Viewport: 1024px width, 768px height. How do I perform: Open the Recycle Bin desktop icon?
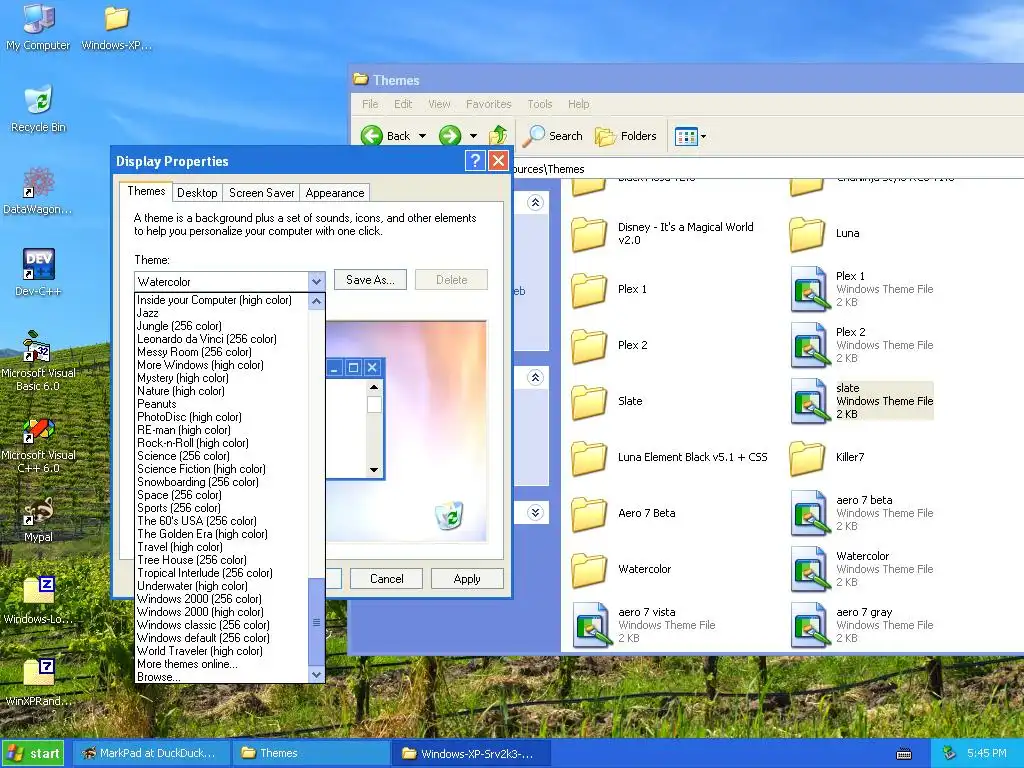point(38,108)
